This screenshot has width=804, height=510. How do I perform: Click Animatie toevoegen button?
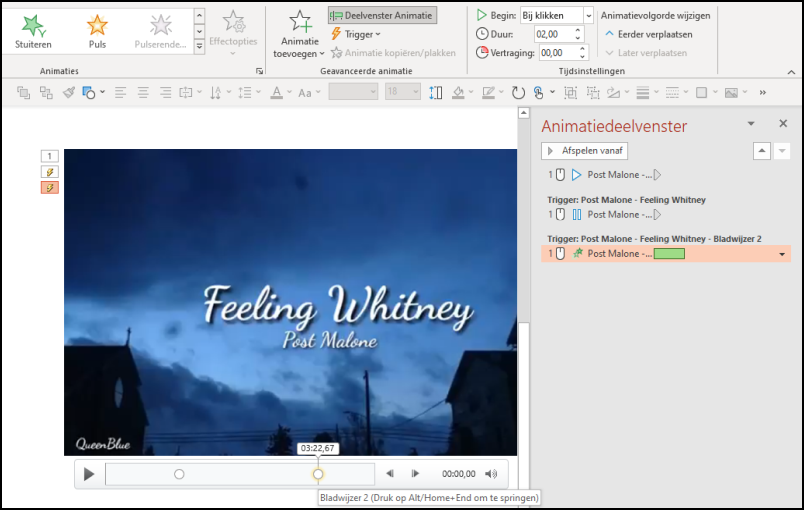pyautogui.click(x=299, y=33)
